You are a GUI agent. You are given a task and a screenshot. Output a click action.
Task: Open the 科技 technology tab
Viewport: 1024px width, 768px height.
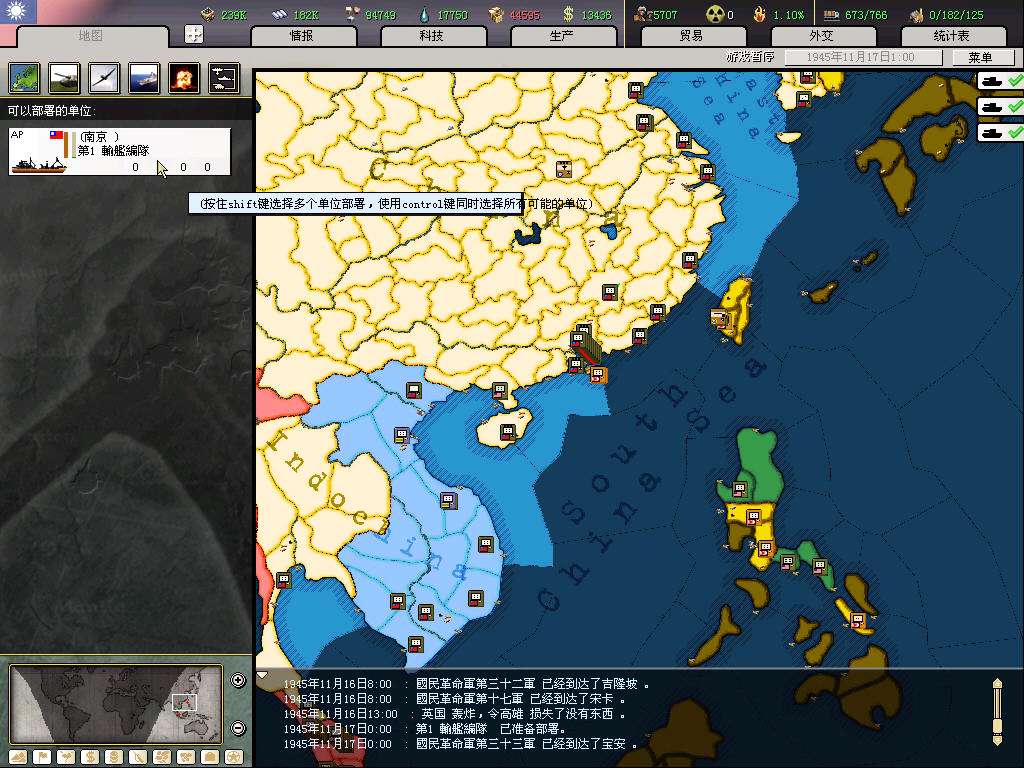coord(432,36)
